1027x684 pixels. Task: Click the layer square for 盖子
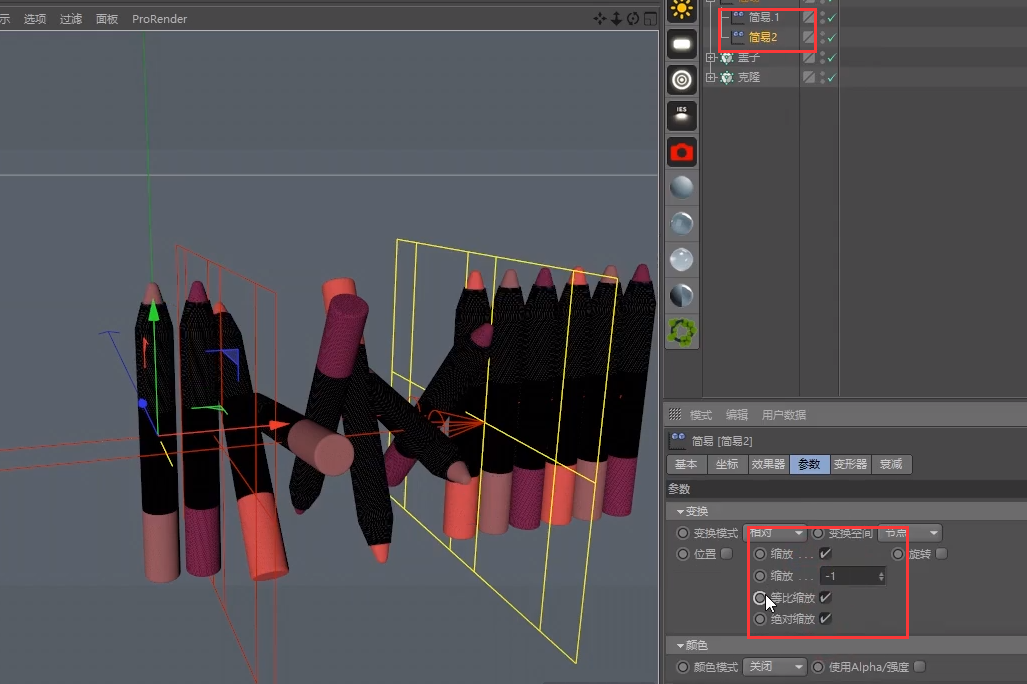809,58
